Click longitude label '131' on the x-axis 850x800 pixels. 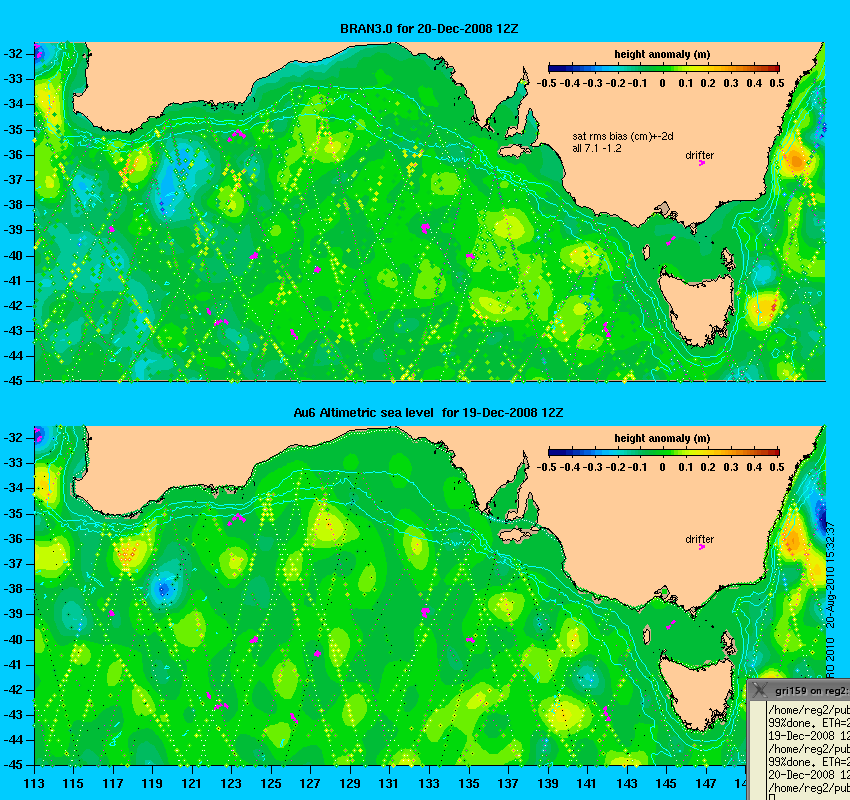389,783
